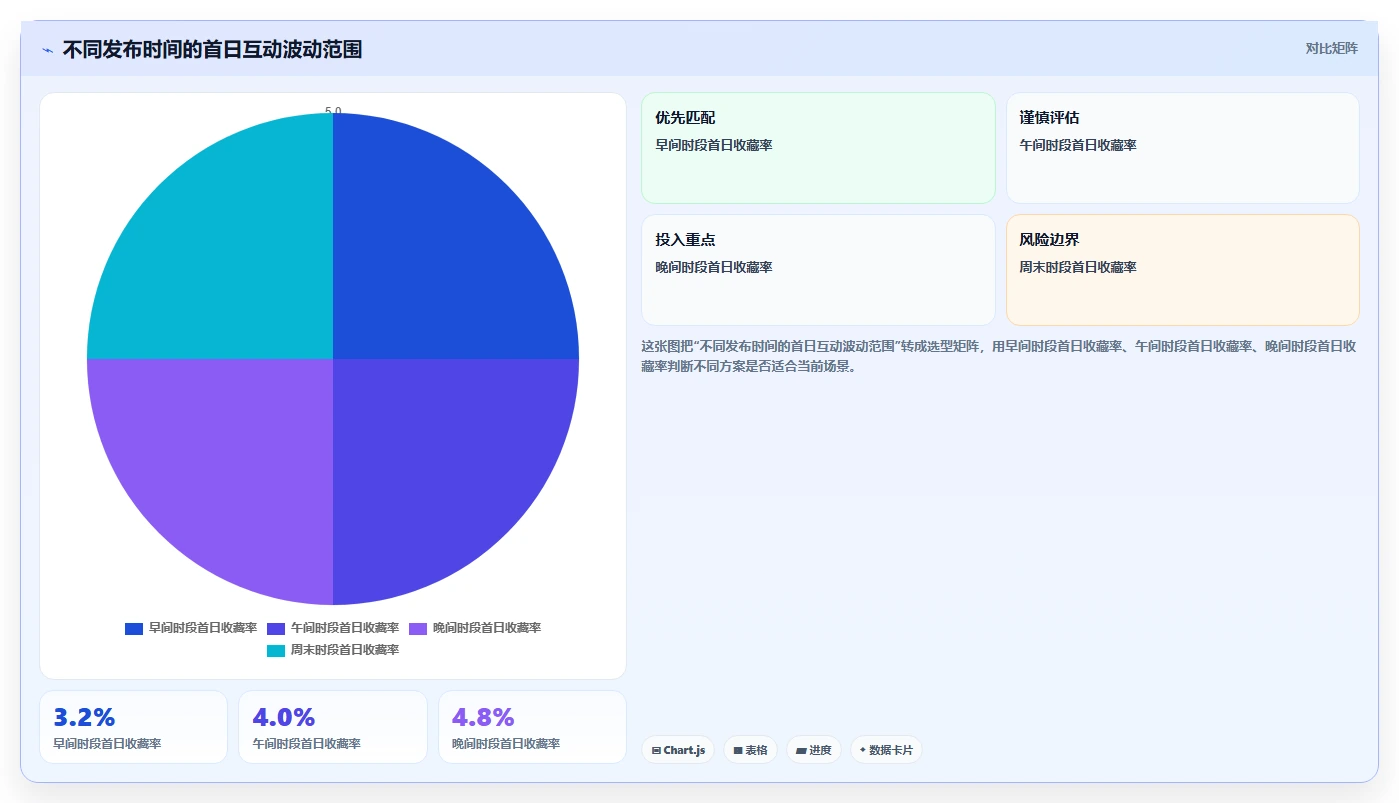The height and width of the screenshot is (803, 1399).
Task: Toggle legend item 晚间时段首日收藏率
Action: (x=475, y=628)
